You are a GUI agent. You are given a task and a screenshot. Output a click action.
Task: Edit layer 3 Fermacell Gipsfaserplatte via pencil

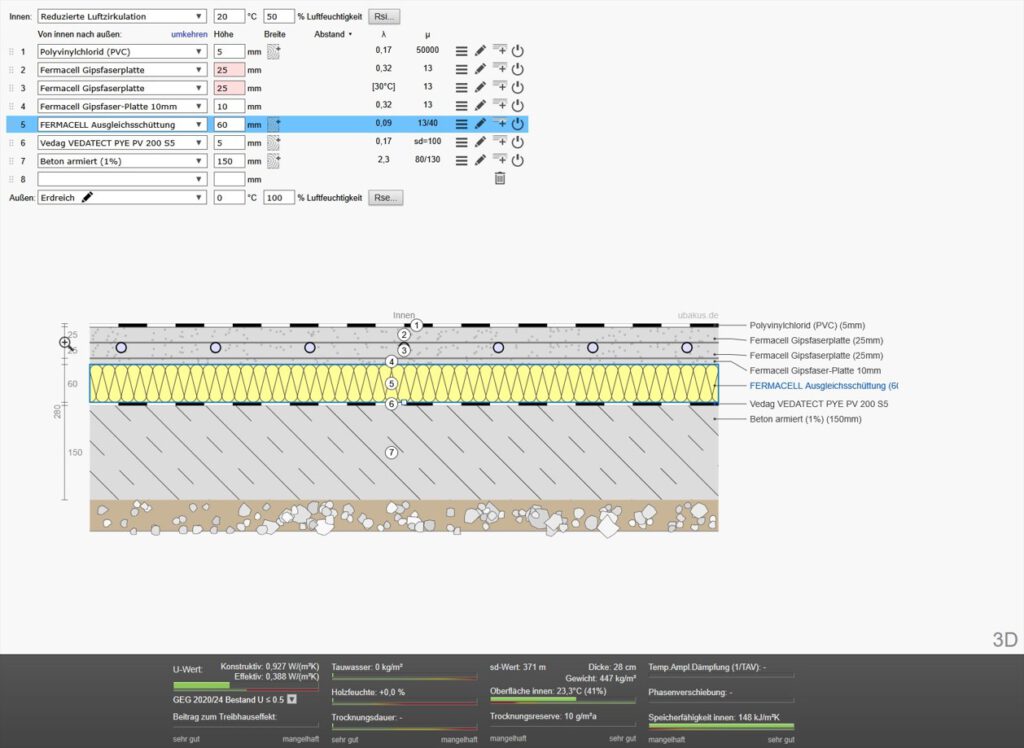(480, 88)
